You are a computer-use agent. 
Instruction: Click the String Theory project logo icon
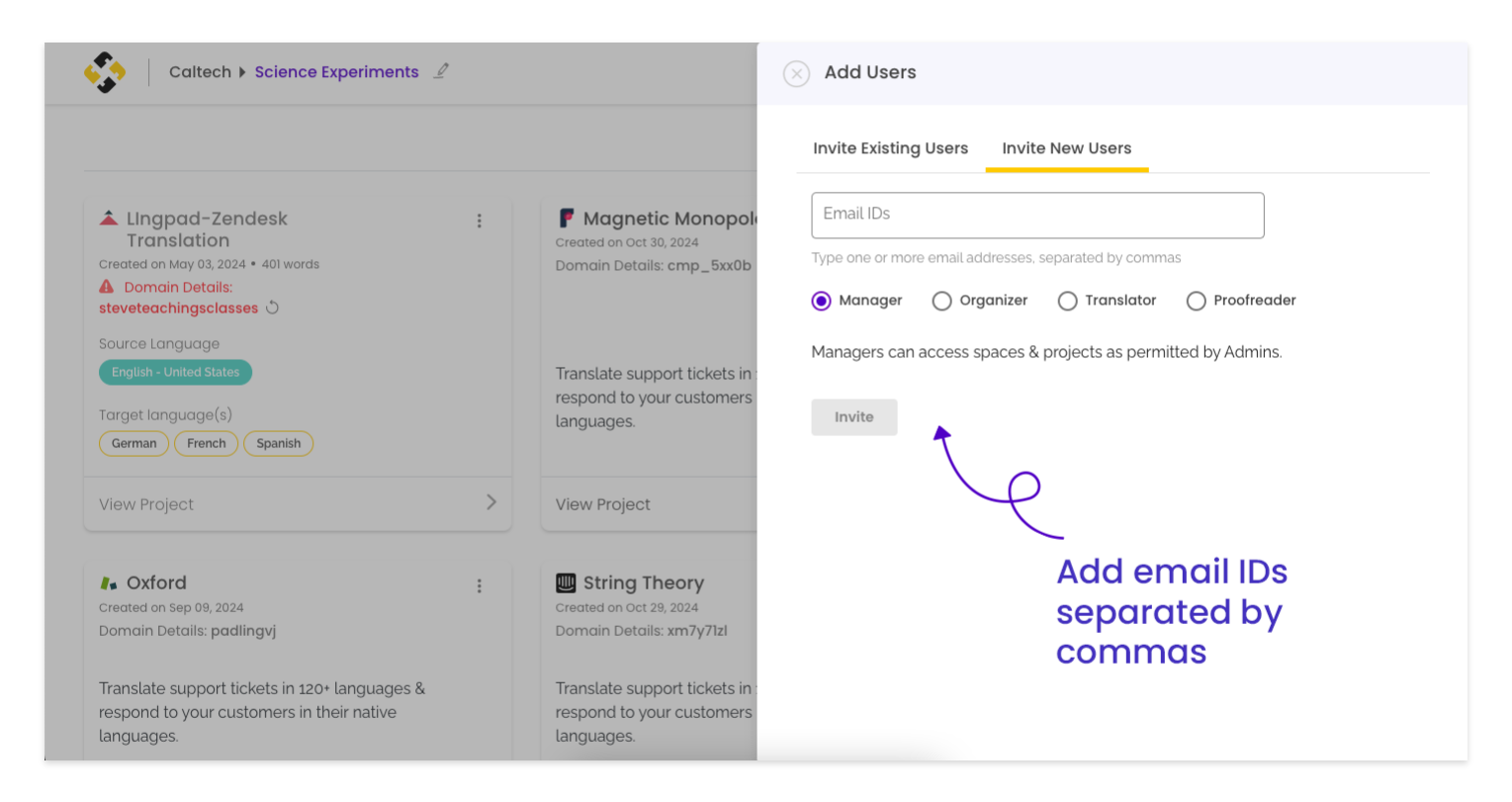[566, 582]
